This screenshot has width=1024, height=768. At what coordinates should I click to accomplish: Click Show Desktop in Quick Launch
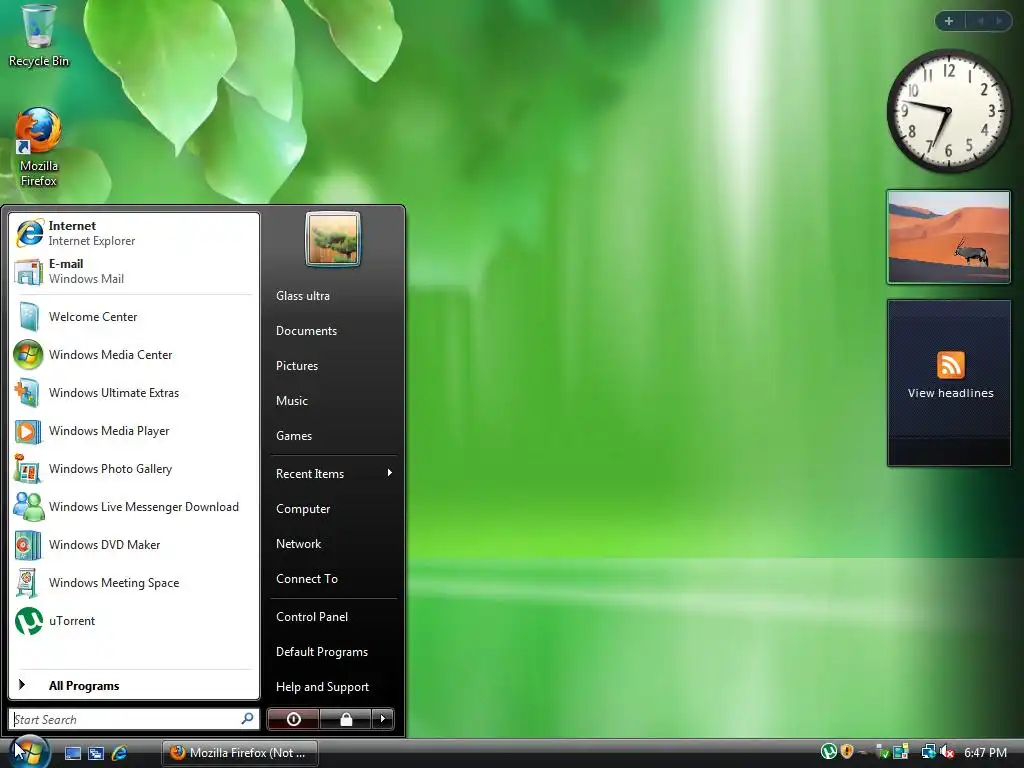[72, 753]
